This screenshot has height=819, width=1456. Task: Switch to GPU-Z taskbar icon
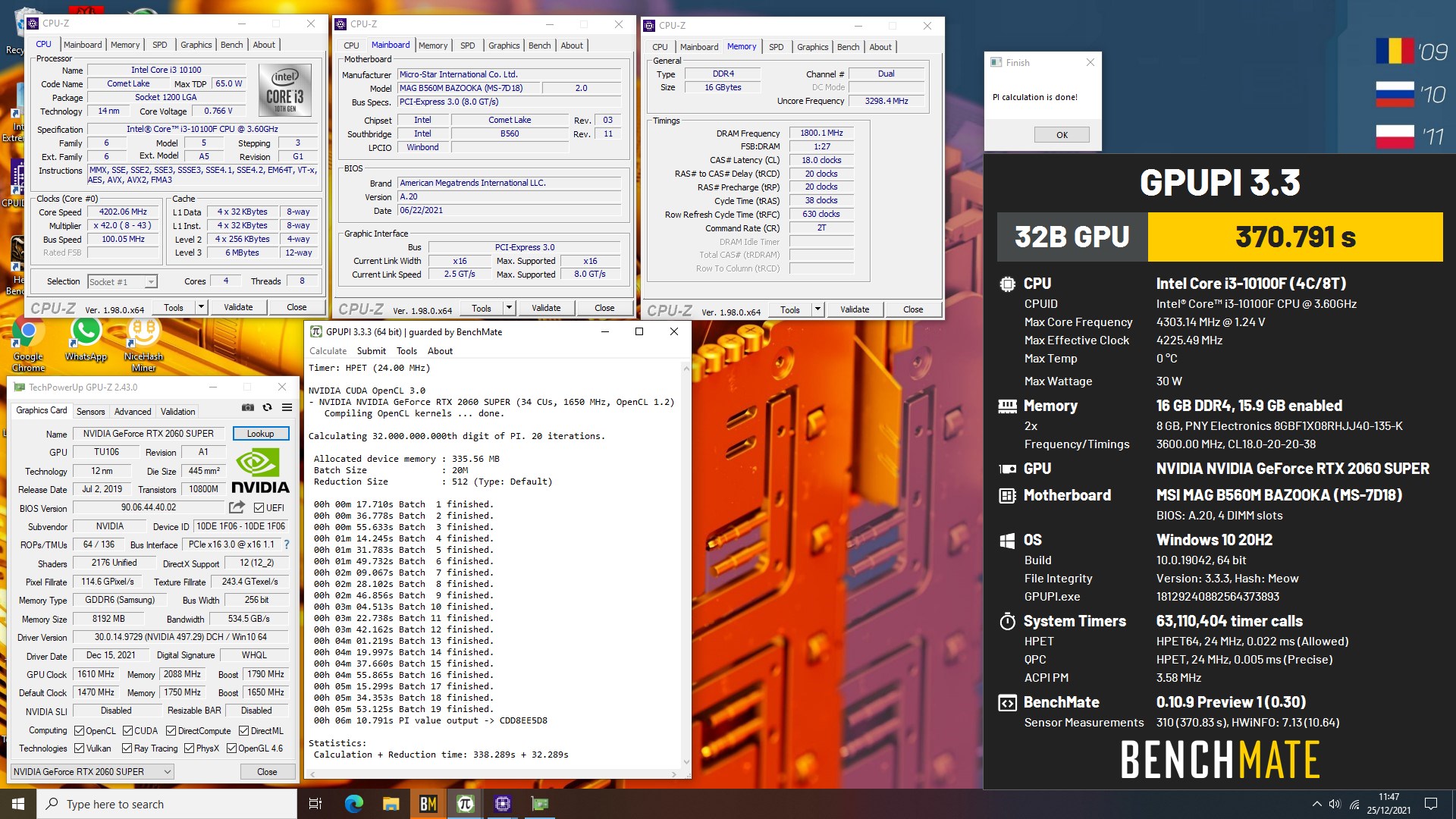coord(539,804)
